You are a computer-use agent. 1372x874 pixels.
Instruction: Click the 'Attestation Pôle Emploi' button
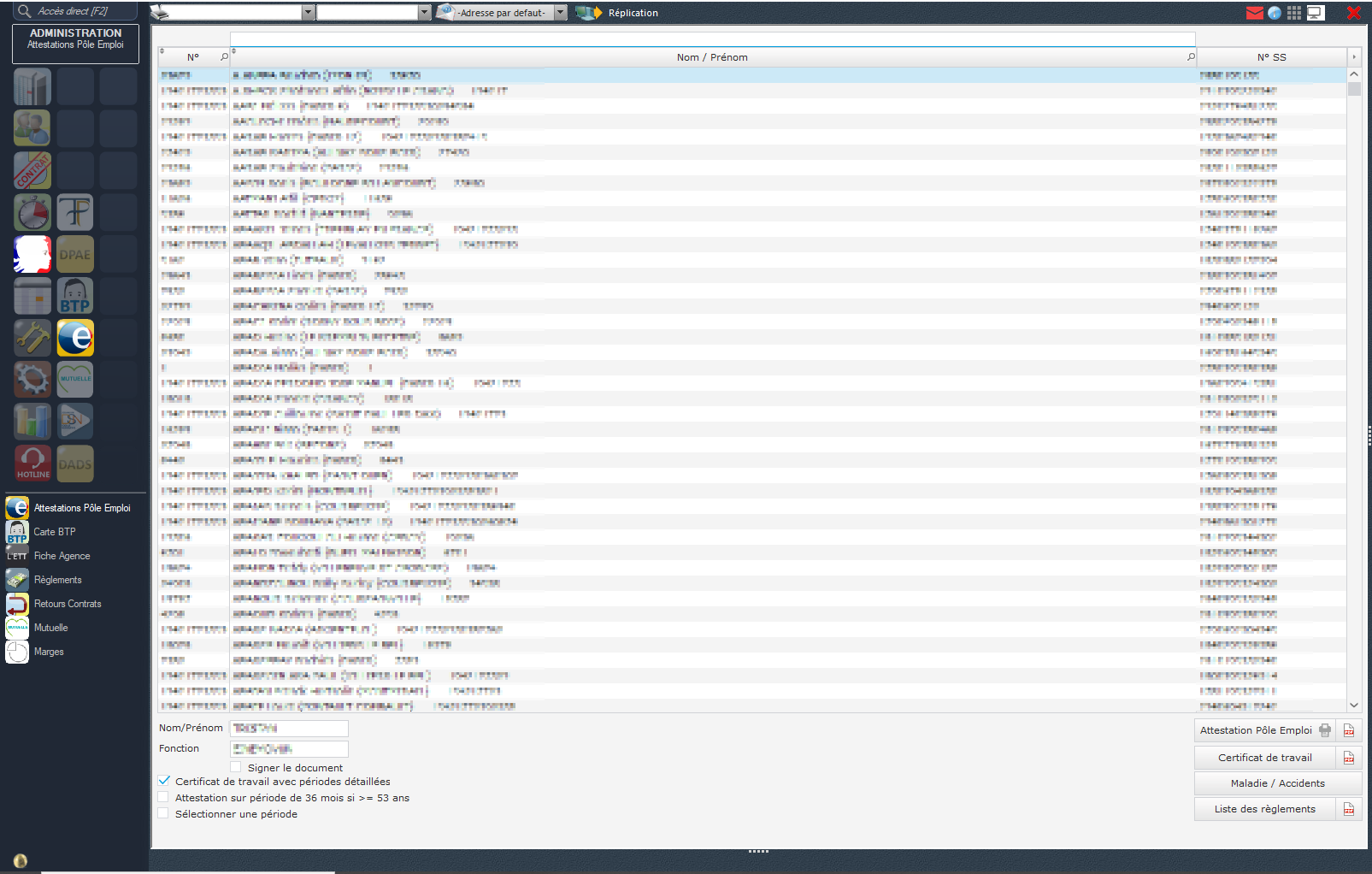(1255, 730)
